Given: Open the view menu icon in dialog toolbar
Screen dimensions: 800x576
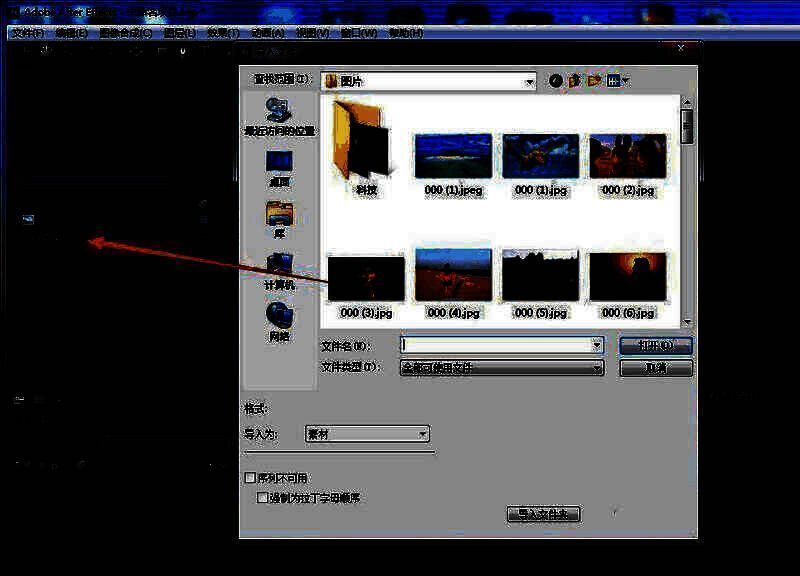Looking at the screenshot, I should tap(617, 81).
